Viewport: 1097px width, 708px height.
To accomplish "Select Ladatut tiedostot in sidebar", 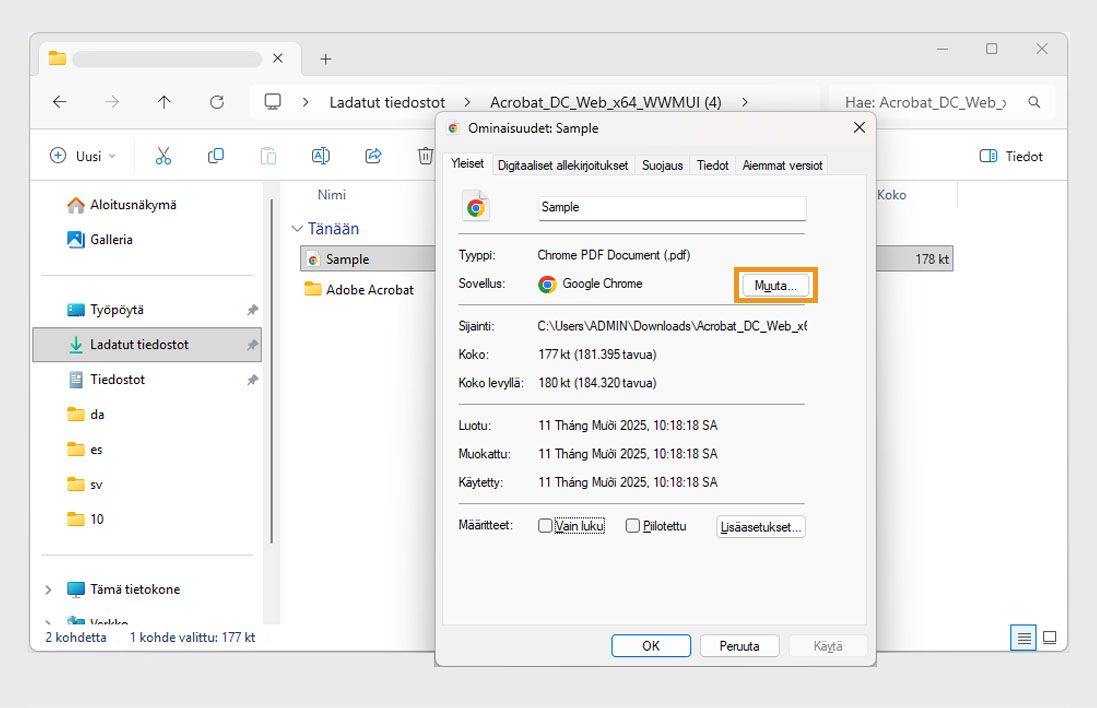I will pyautogui.click(x=147, y=345).
